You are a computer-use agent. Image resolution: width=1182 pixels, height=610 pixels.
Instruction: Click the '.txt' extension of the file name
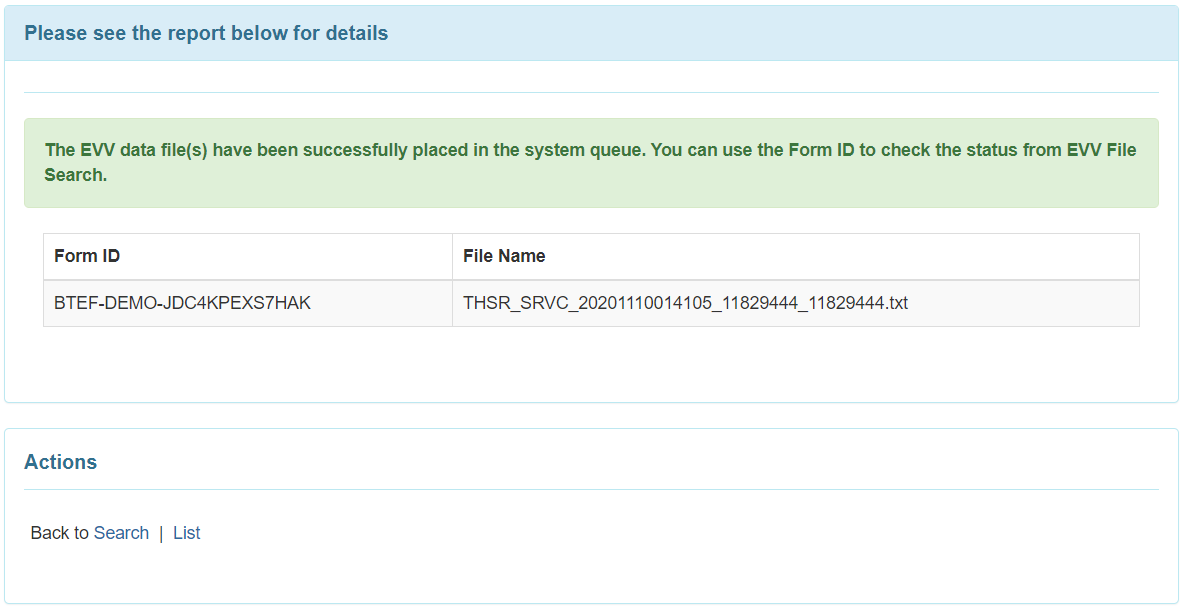click(895, 303)
